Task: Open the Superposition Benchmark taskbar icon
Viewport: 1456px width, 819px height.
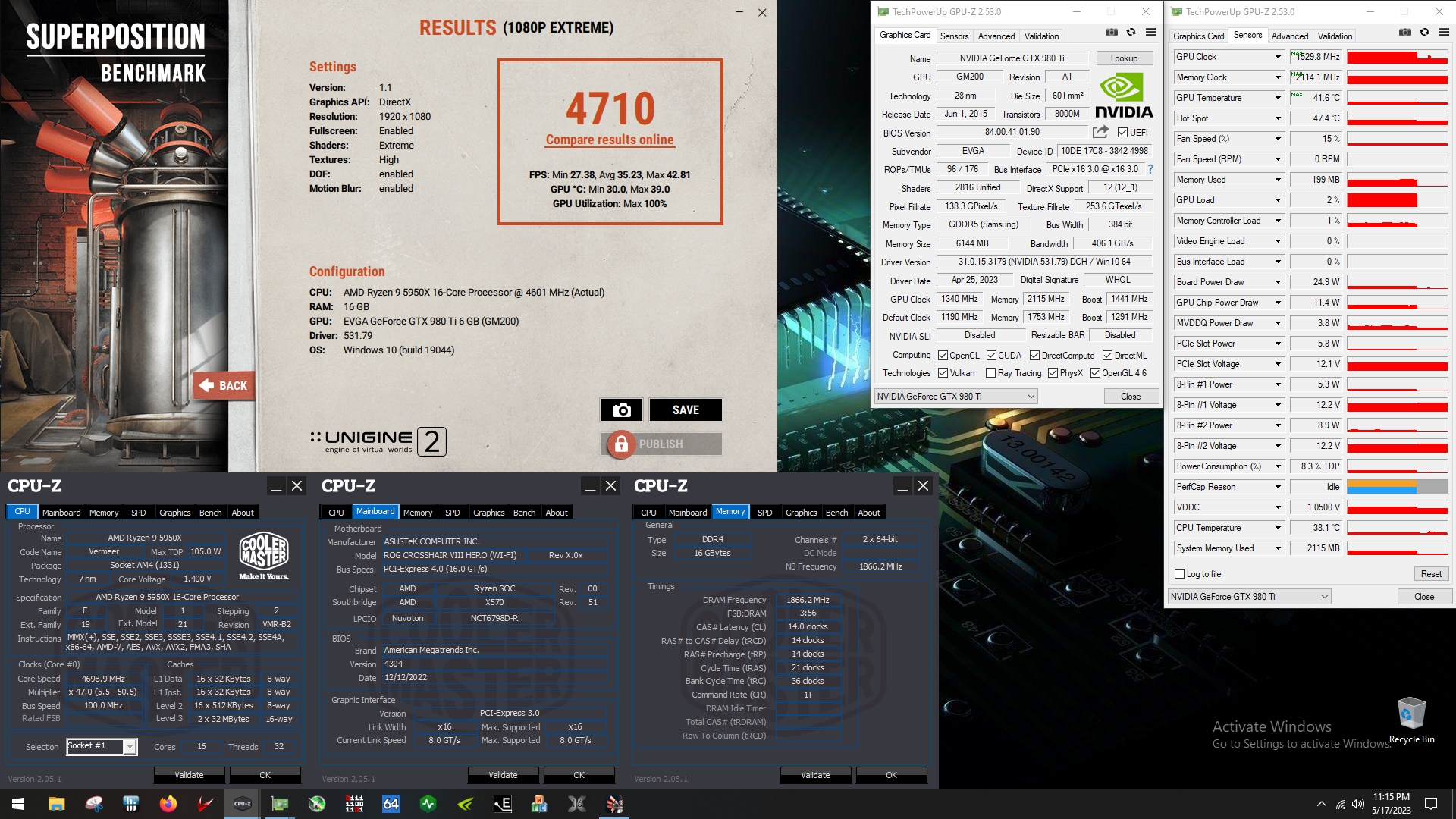Action: tap(614, 804)
